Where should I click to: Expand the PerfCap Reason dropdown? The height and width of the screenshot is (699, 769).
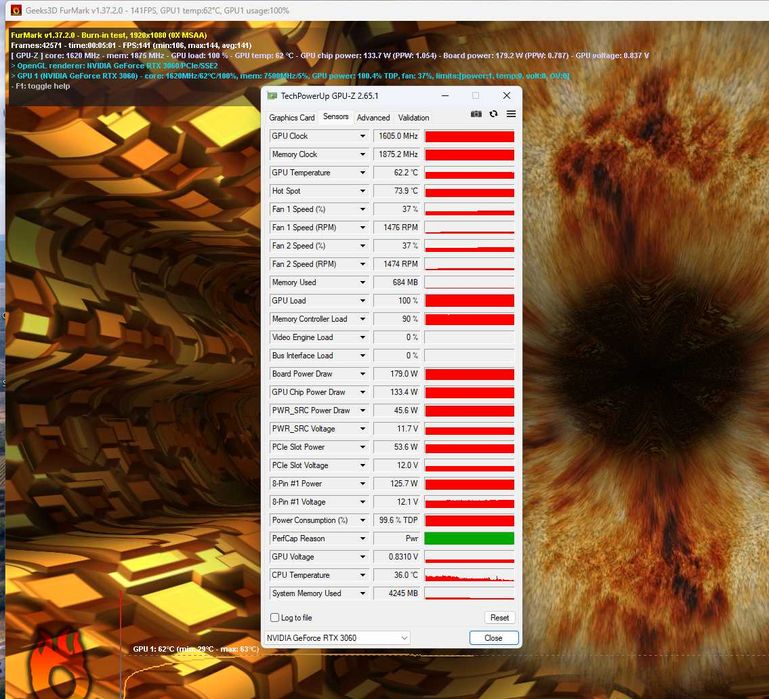[x=362, y=539]
